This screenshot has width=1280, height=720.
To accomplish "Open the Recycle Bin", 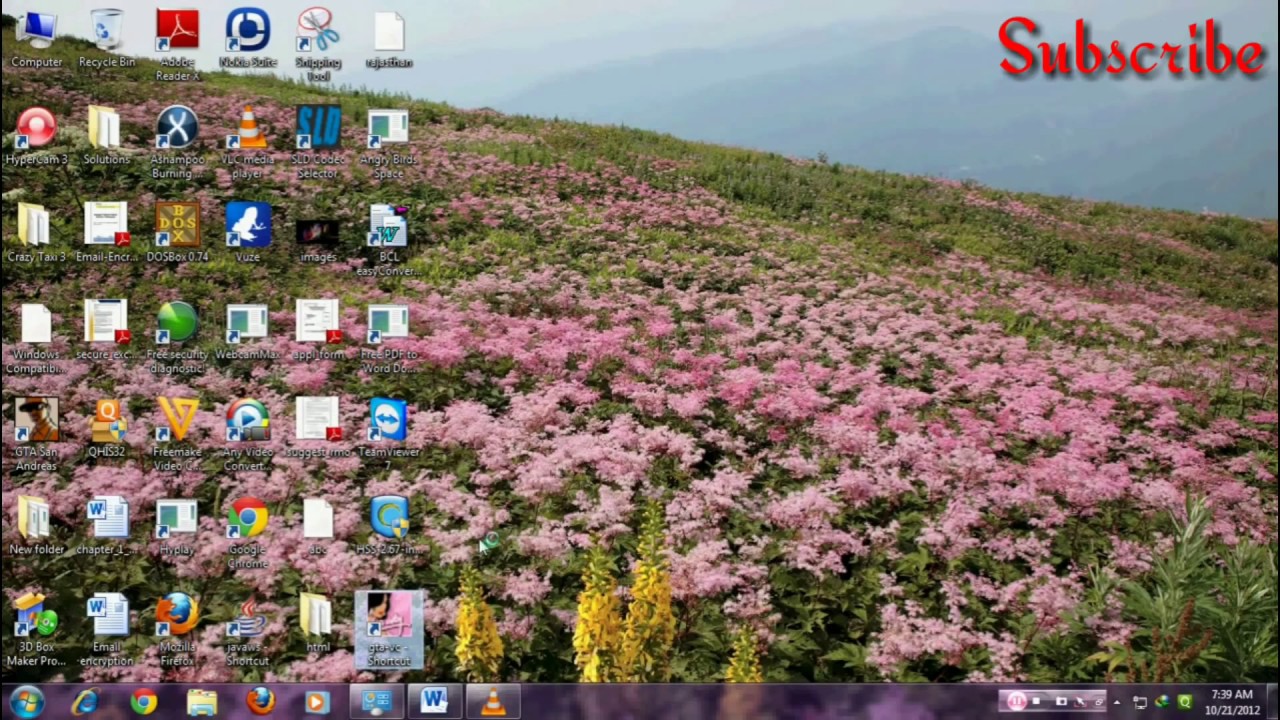I will (106, 38).
